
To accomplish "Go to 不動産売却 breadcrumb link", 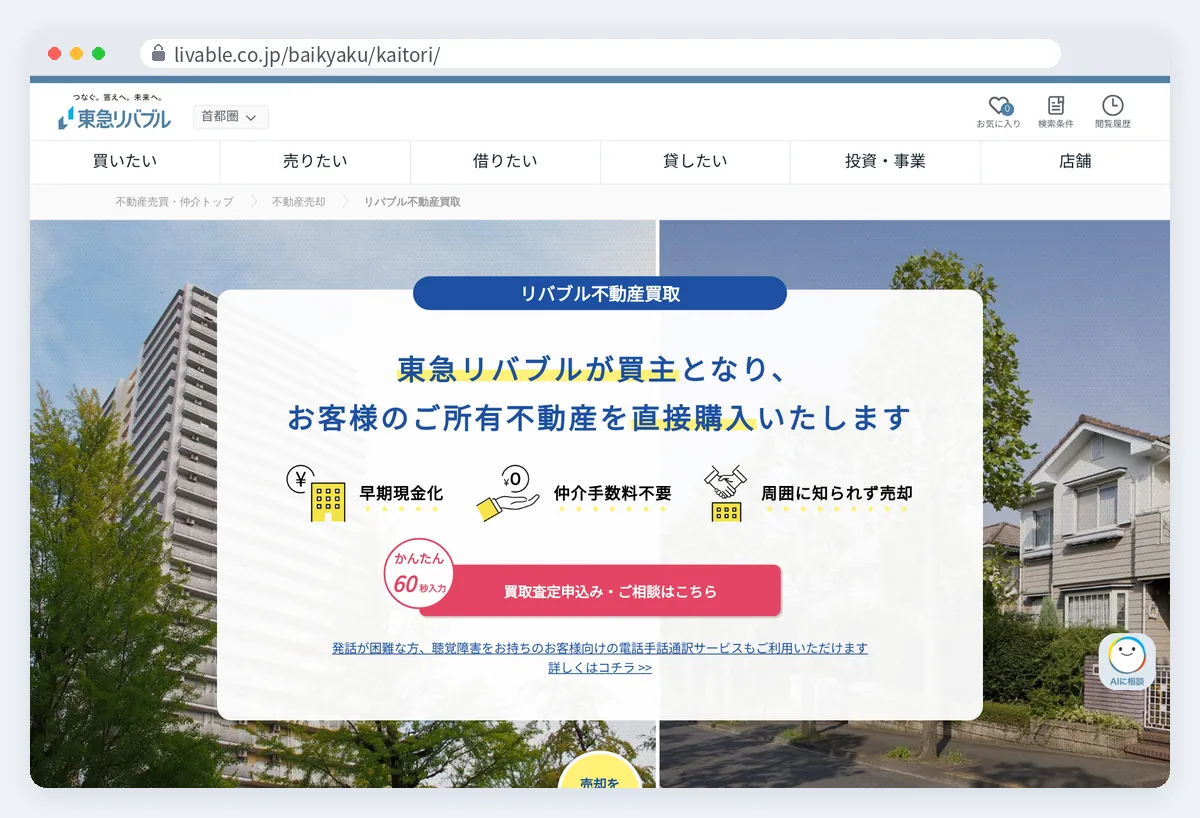I will tap(298, 202).
